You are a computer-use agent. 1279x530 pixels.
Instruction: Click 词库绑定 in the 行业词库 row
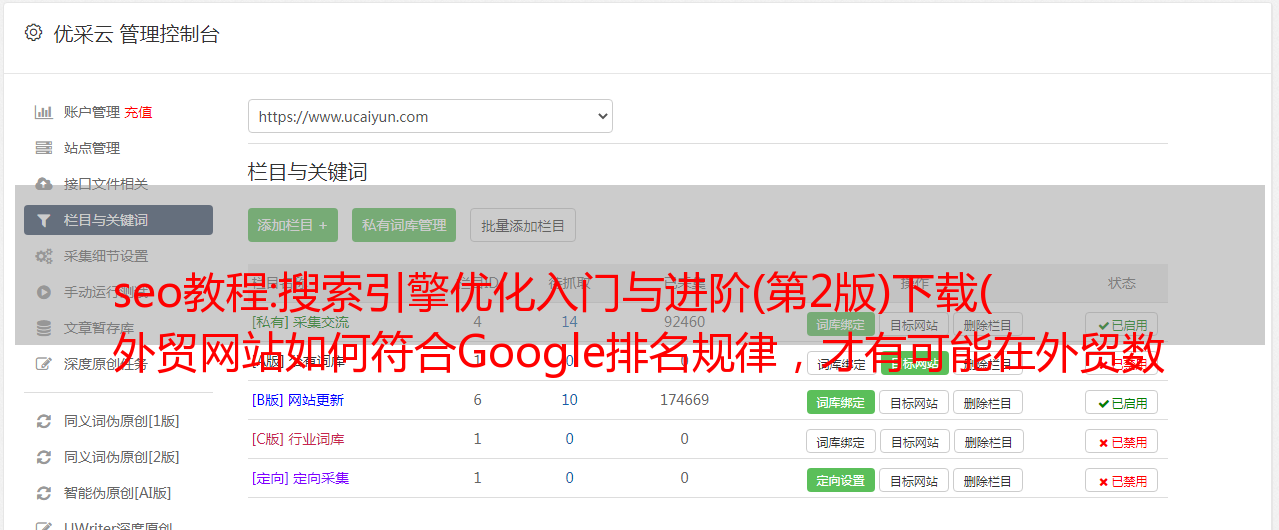tap(841, 441)
